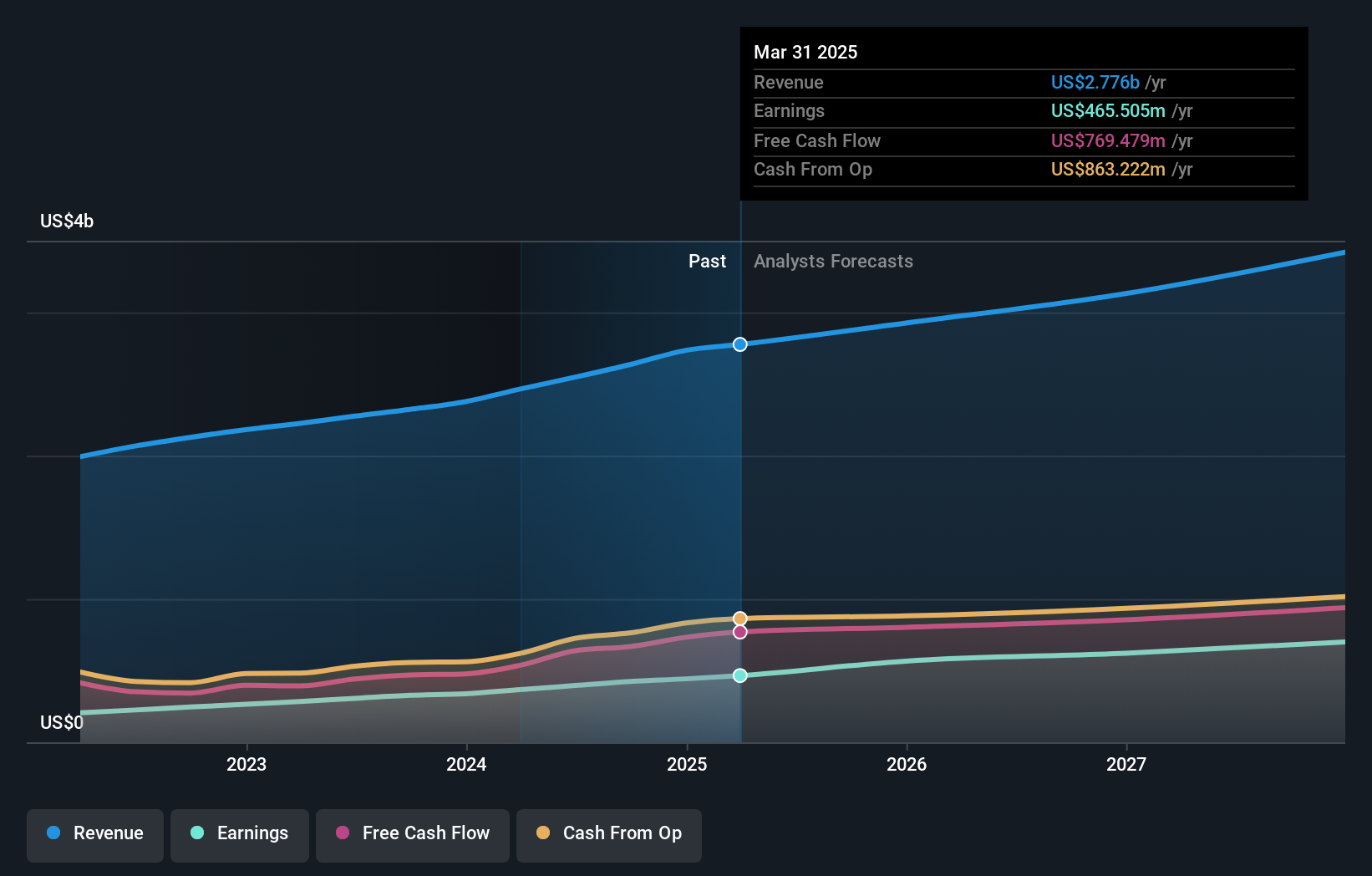Screen dimensions: 1372x876
Task: Click the US$863.222m cash from op value
Action: [1108, 169]
